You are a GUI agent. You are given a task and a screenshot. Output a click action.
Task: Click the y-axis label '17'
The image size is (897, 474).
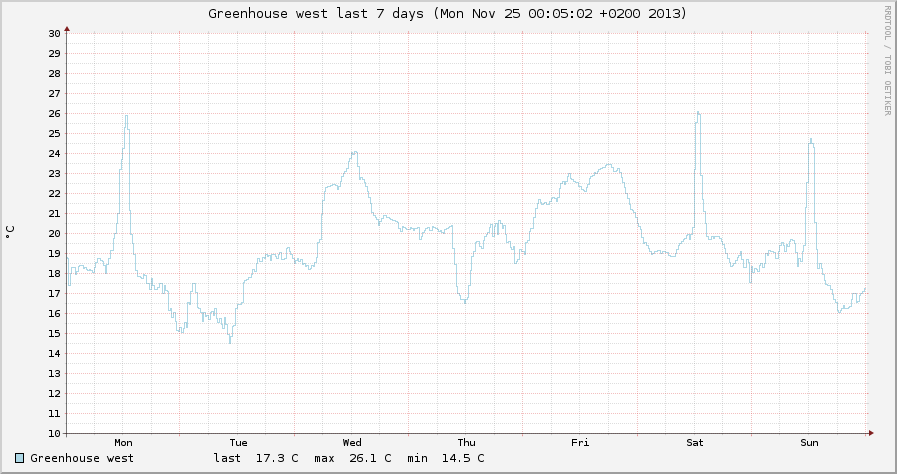(54, 293)
